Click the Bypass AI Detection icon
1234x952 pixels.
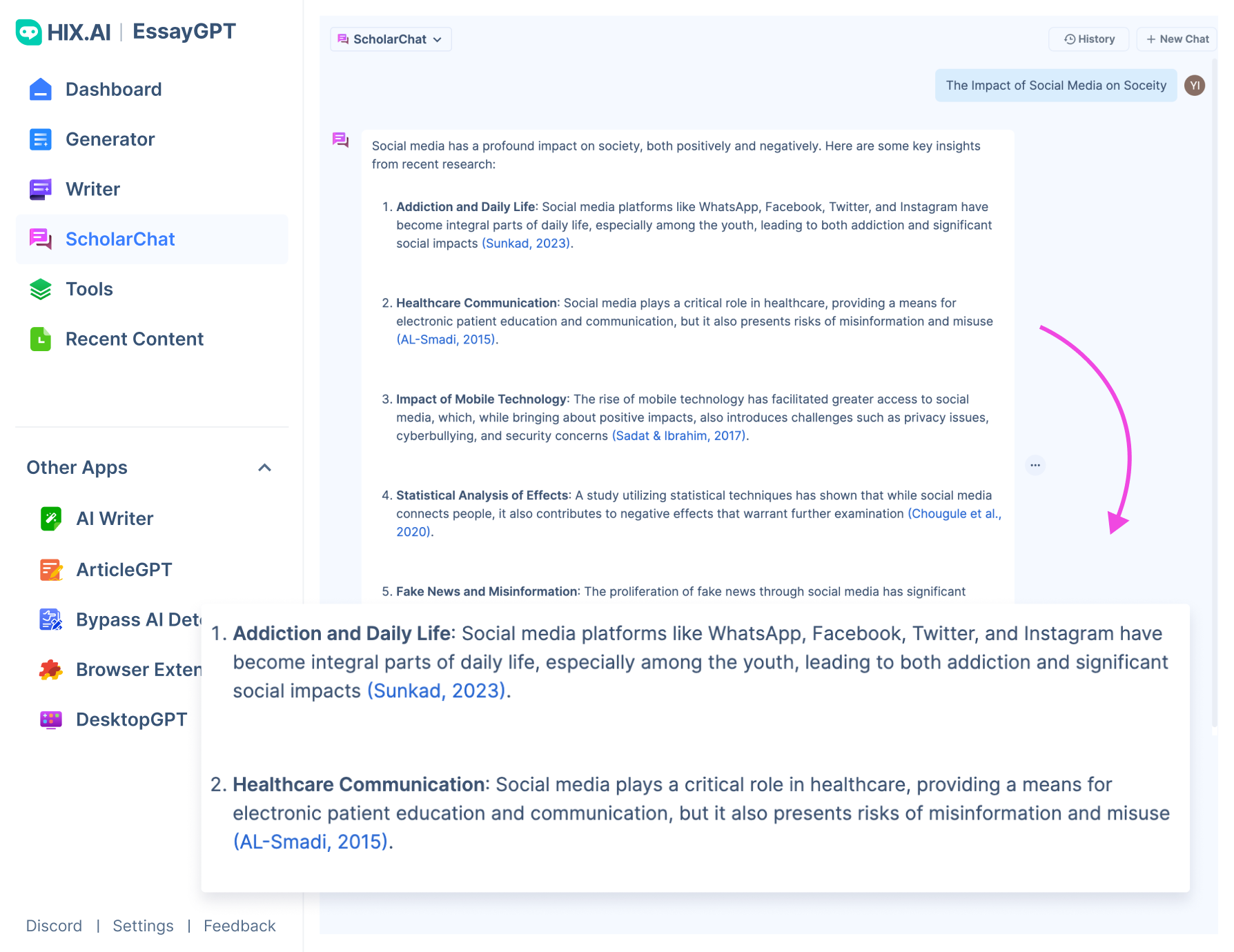(x=51, y=619)
